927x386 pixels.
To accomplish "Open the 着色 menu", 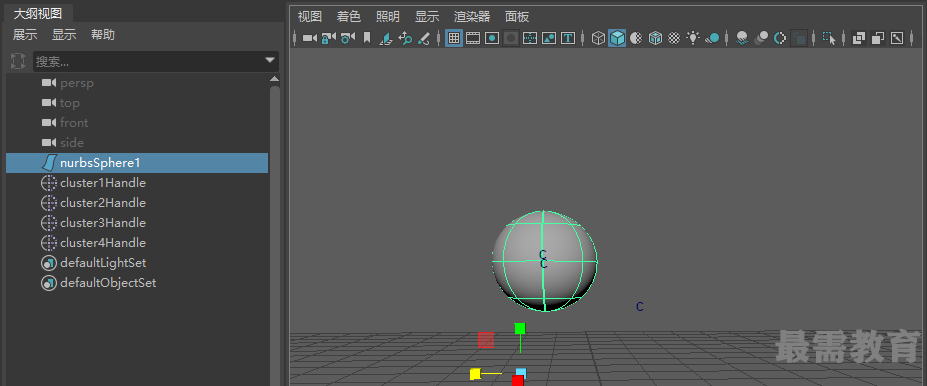I will tap(349, 17).
